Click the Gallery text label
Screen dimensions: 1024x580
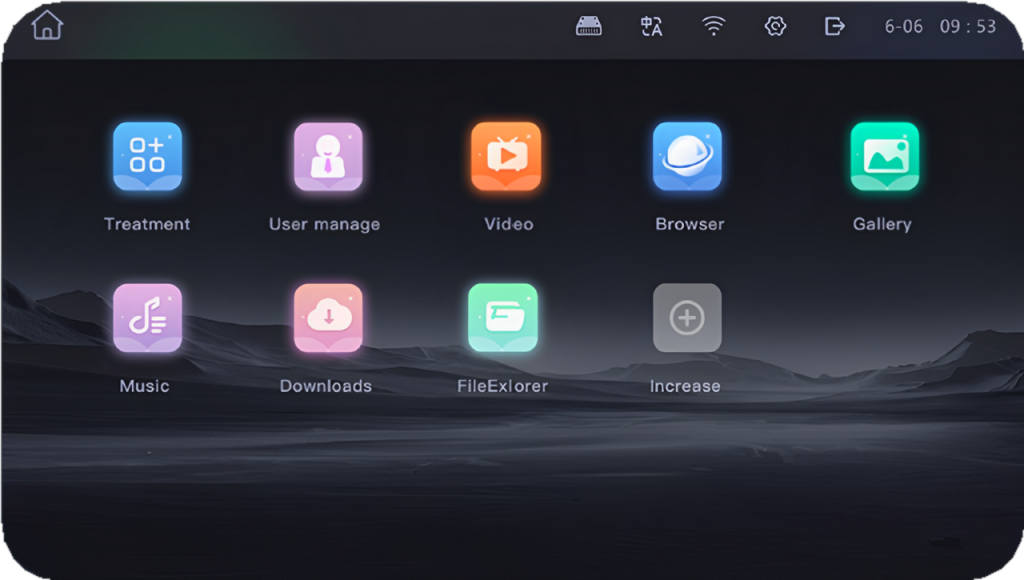tap(882, 224)
